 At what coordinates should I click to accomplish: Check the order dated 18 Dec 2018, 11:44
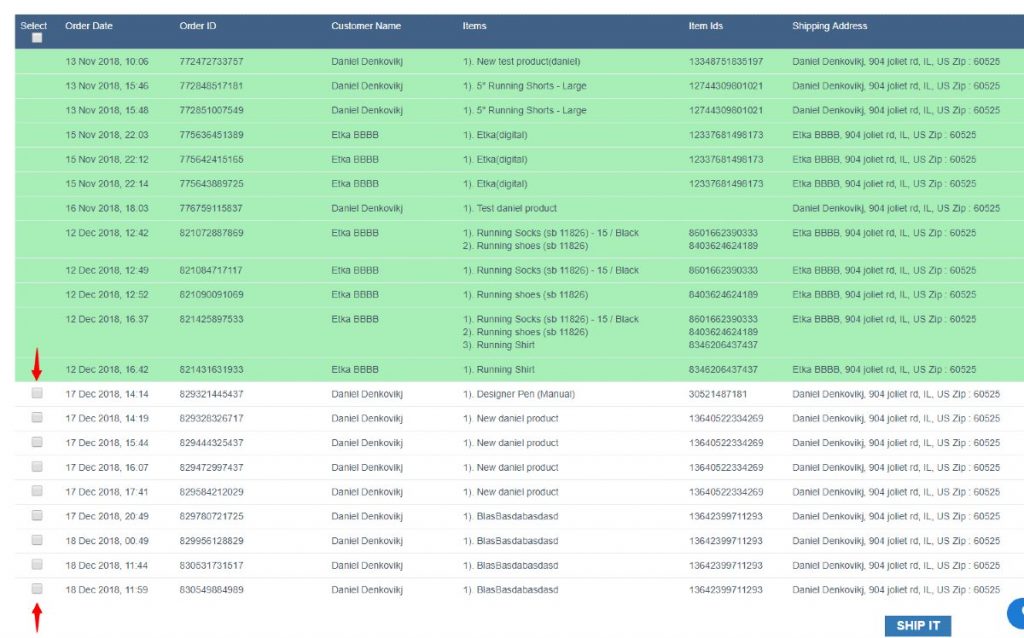tap(36, 565)
